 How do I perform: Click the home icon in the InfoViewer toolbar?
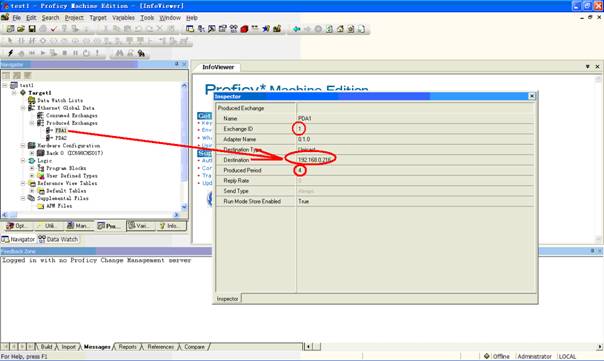pos(340,29)
